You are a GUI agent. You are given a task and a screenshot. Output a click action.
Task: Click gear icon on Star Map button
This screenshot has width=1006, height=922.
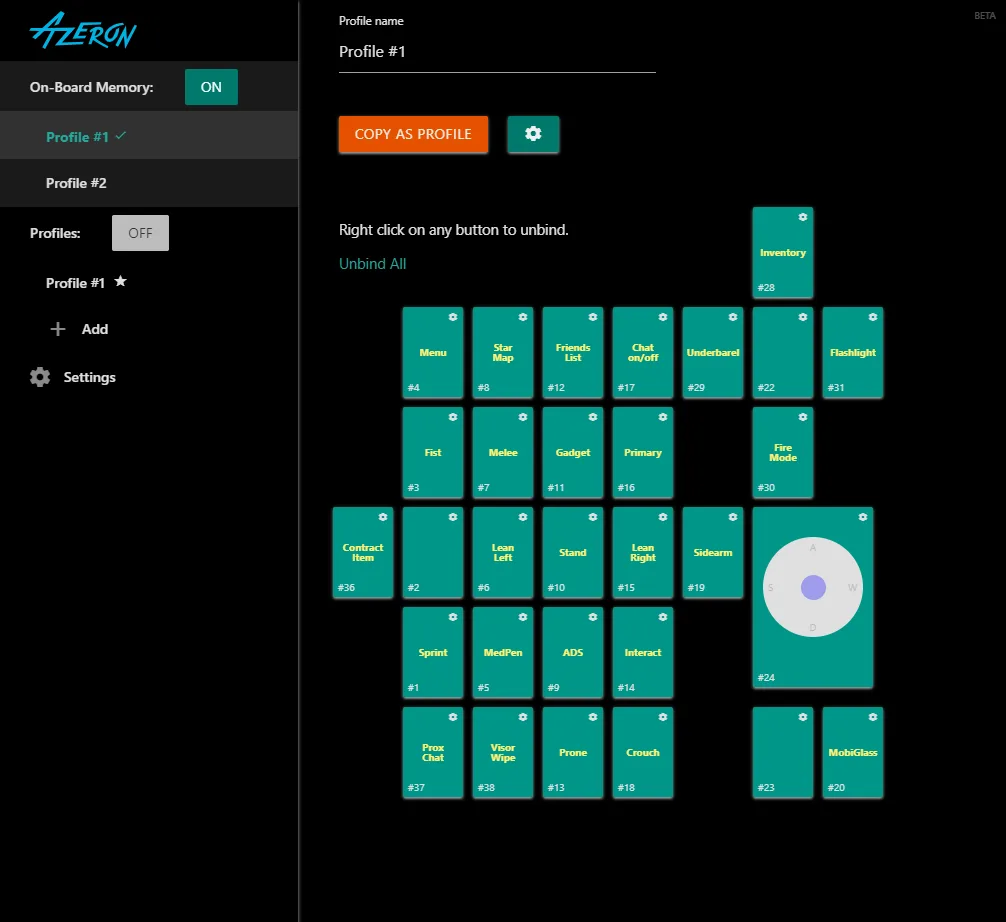pos(523,317)
